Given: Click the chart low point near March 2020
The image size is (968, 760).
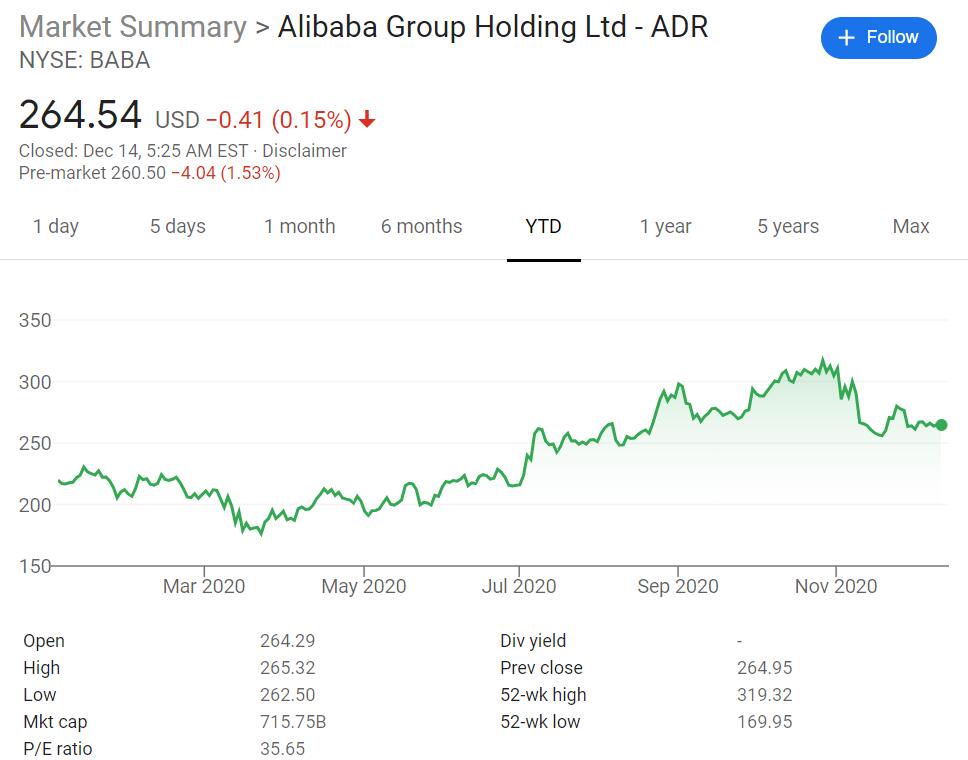Looking at the screenshot, I should (262, 534).
